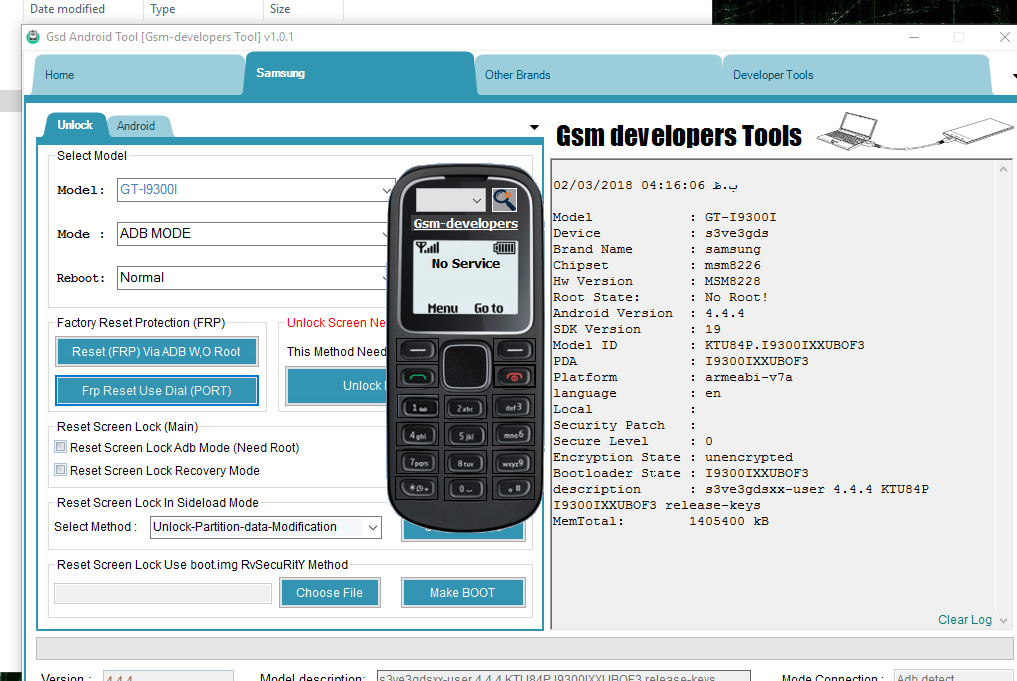1017x681 pixels.
Task: Click the Choose File button
Action: click(329, 593)
